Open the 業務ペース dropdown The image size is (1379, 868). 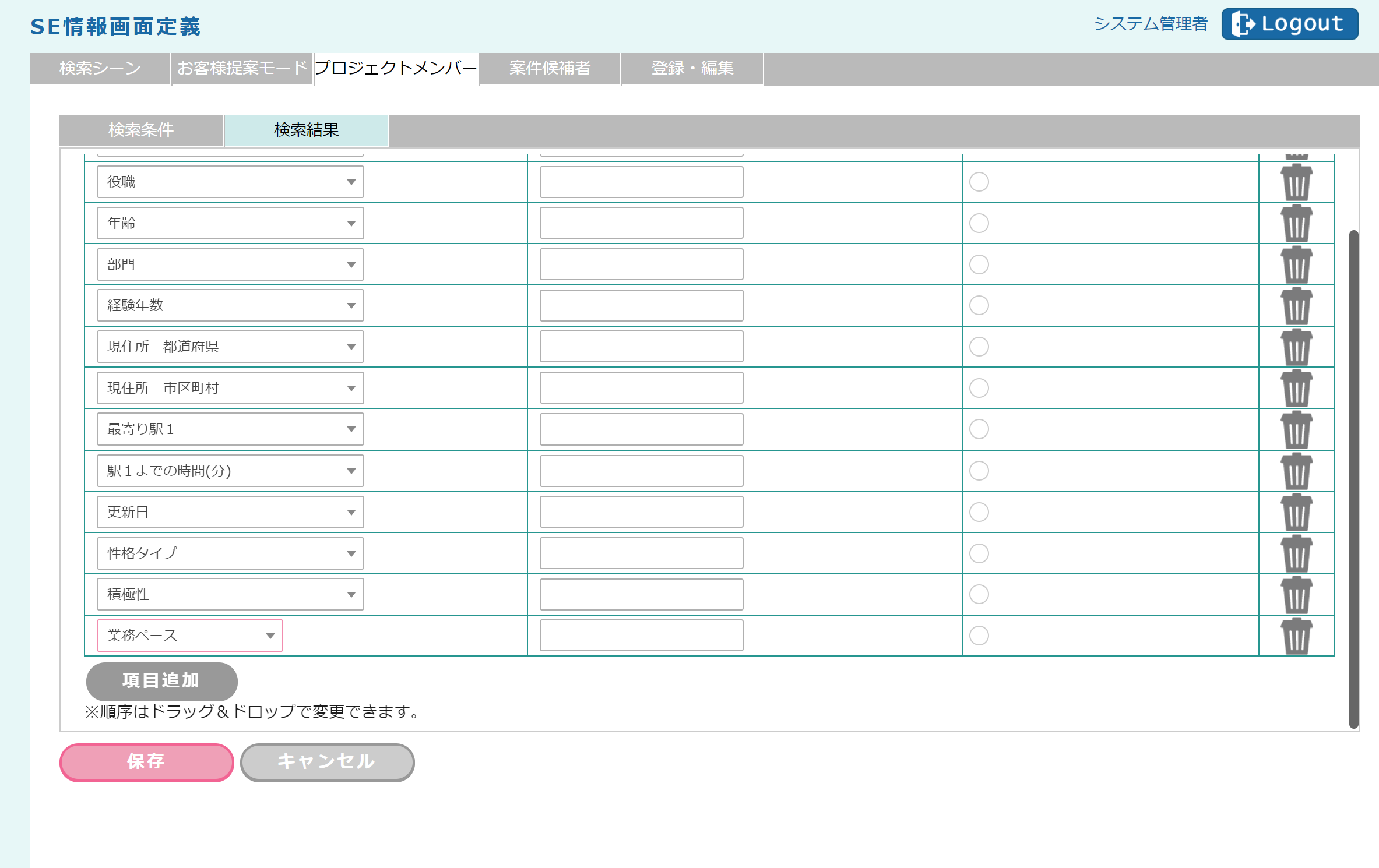tap(189, 636)
